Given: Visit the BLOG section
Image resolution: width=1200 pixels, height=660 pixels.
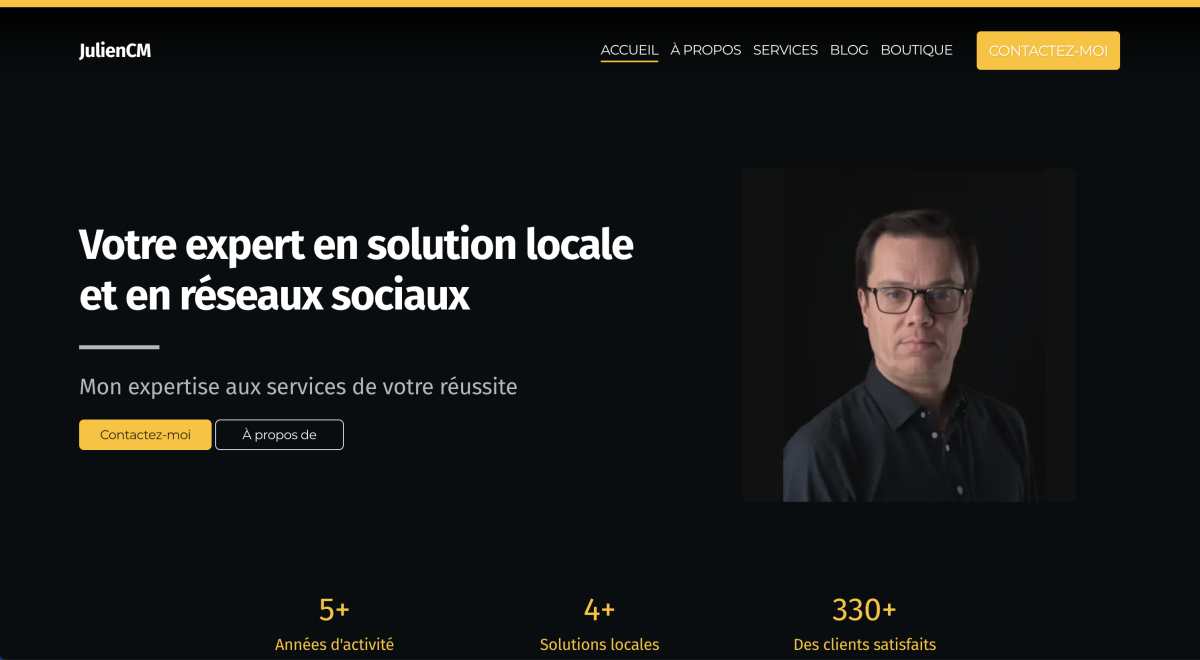Looking at the screenshot, I should pos(849,50).
